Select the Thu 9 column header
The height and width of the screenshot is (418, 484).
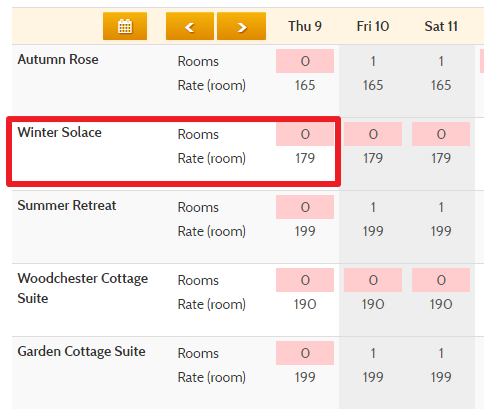[x=305, y=26]
